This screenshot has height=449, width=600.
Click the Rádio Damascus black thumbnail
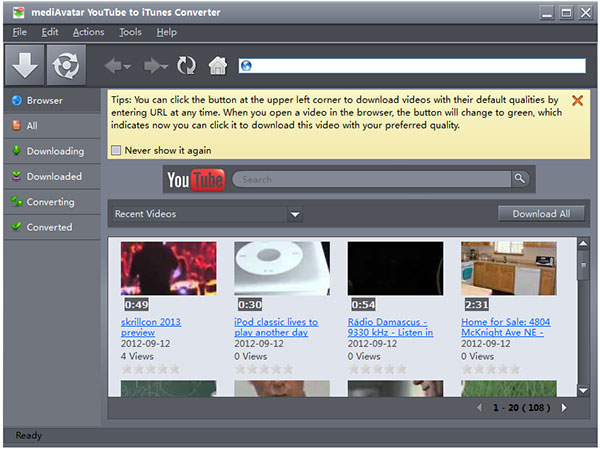[x=395, y=268]
